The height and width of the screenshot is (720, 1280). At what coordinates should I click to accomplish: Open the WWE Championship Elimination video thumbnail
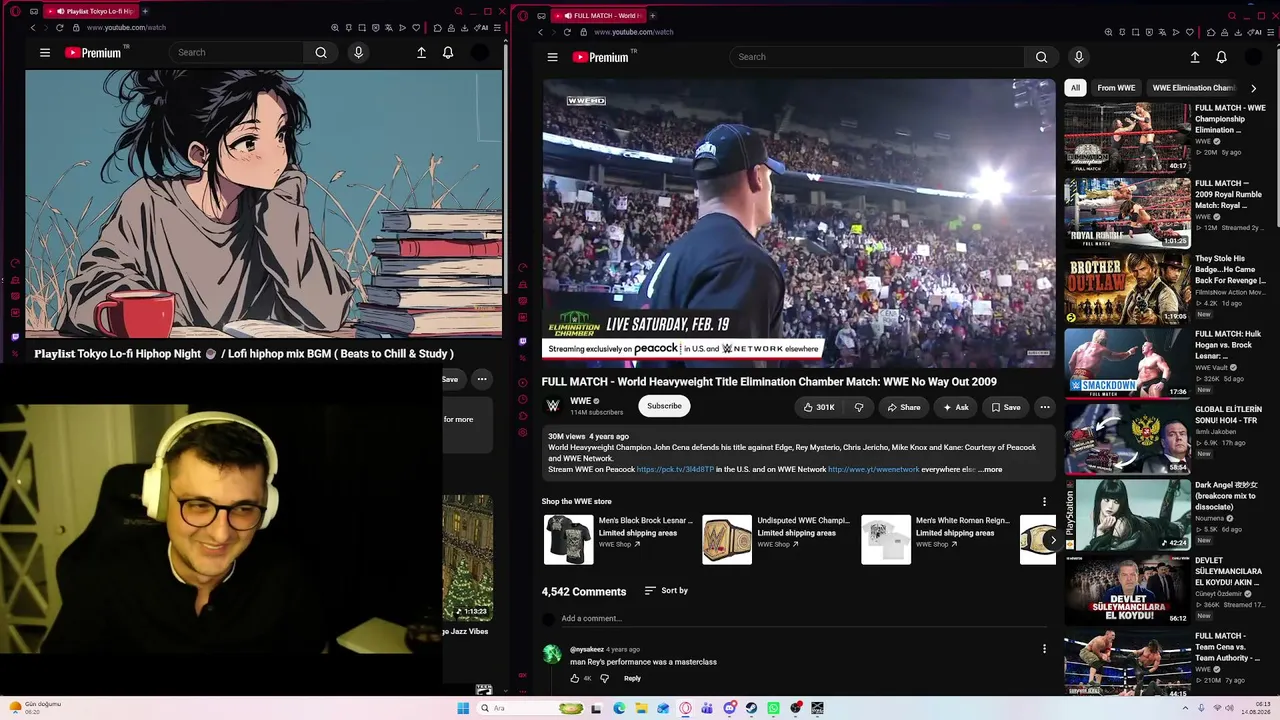[1127, 138]
